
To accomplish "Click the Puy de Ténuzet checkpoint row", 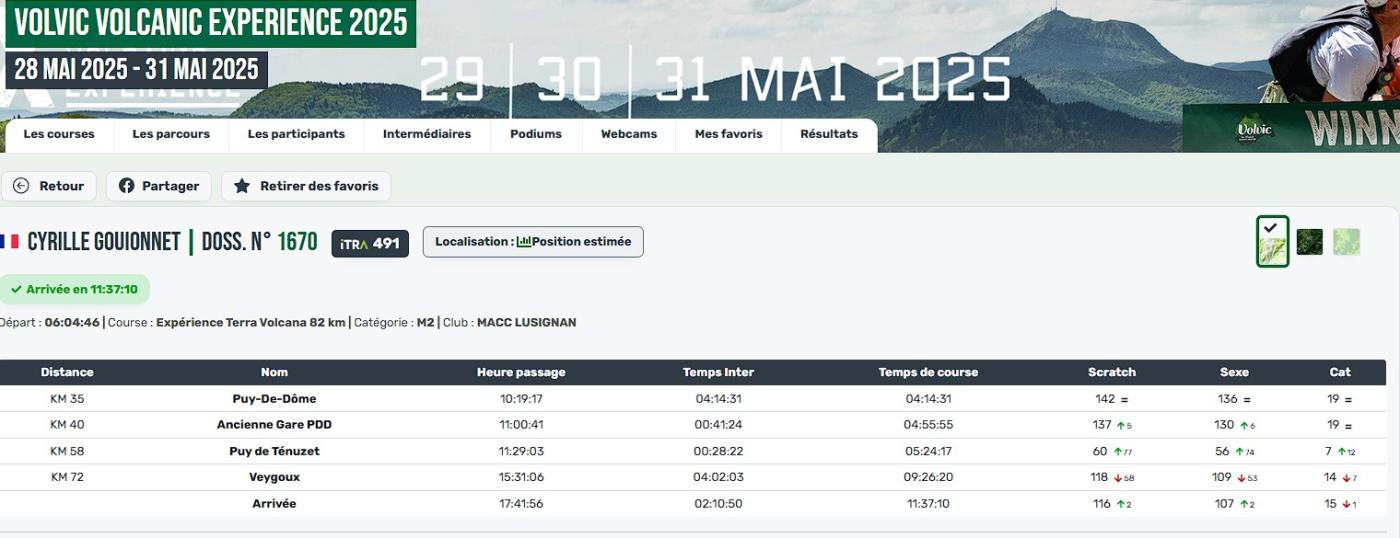I will point(274,451).
